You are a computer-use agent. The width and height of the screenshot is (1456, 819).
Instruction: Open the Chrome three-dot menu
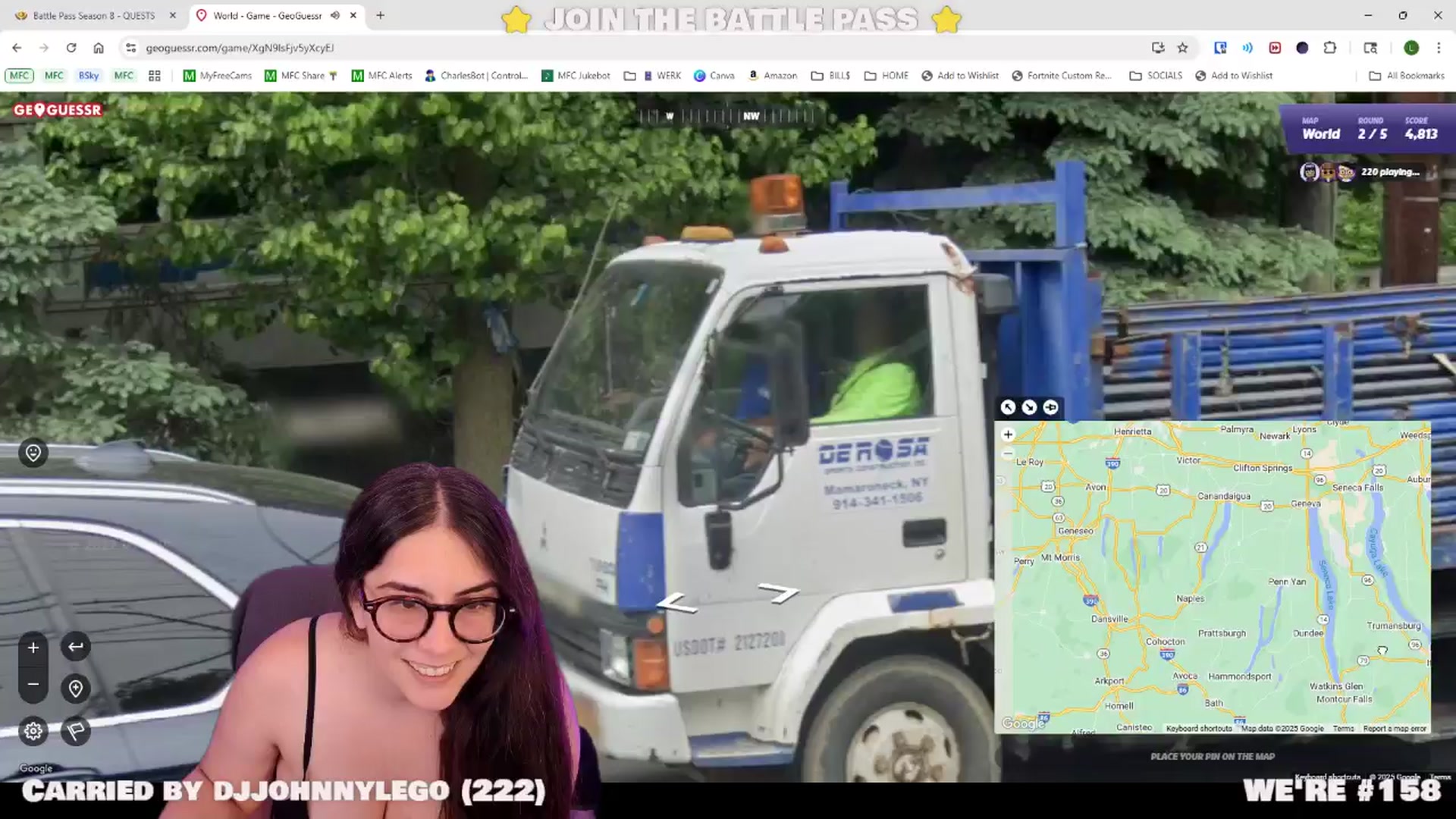tap(1439, 48)
